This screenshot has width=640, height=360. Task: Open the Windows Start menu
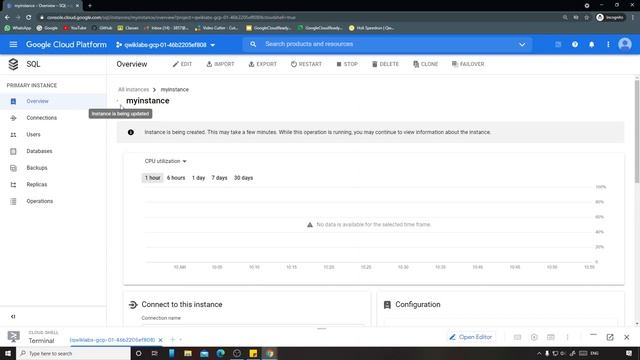pyautogui.click(x=8, y=353)
